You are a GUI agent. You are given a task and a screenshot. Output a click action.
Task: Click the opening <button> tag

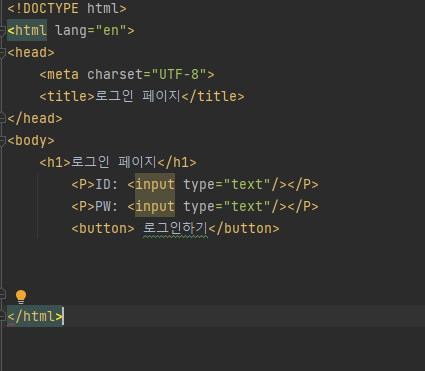(x=103, y=229)
